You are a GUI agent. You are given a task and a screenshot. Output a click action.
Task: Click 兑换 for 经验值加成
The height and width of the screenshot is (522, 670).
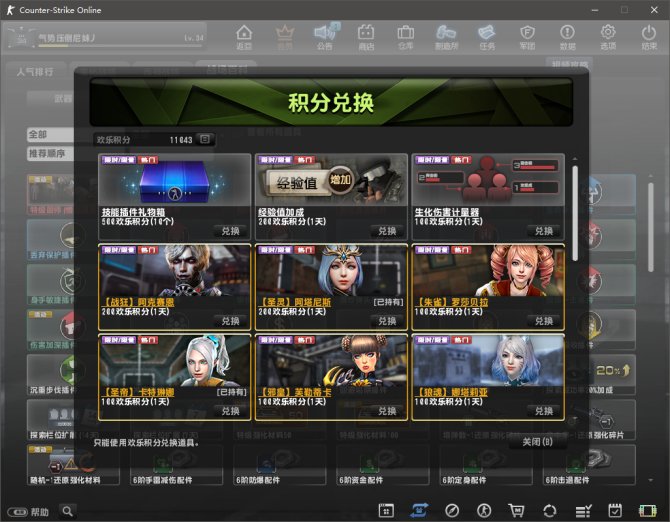387,231
